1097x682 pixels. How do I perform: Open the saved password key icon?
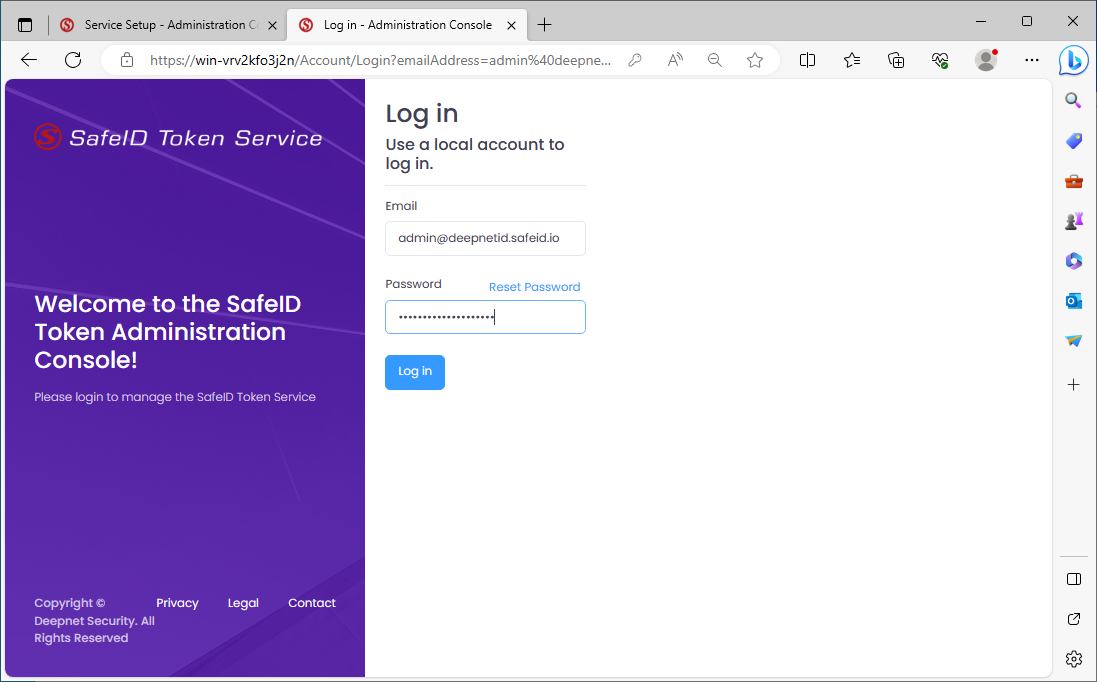click(x=635, y=60)
